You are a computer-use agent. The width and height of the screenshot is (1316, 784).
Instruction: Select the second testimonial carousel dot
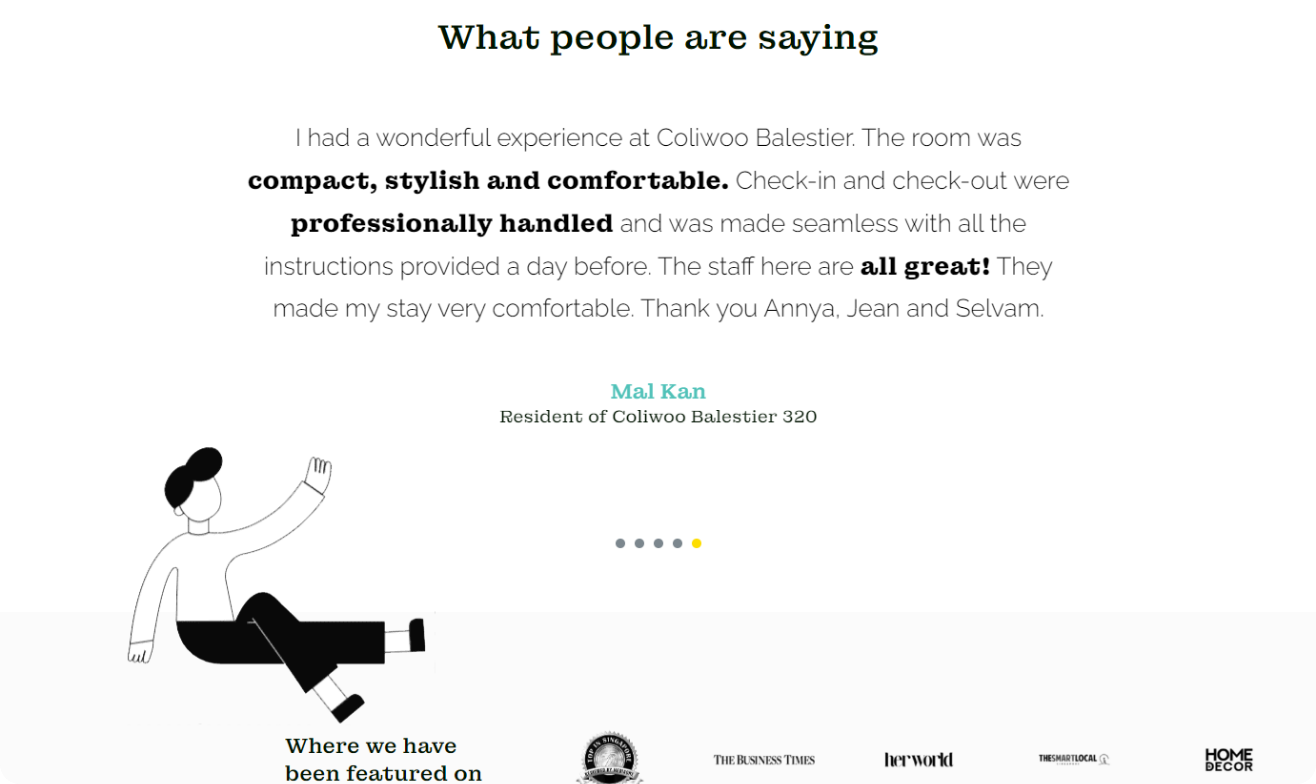pyautogui.click(x=639, y=543)
